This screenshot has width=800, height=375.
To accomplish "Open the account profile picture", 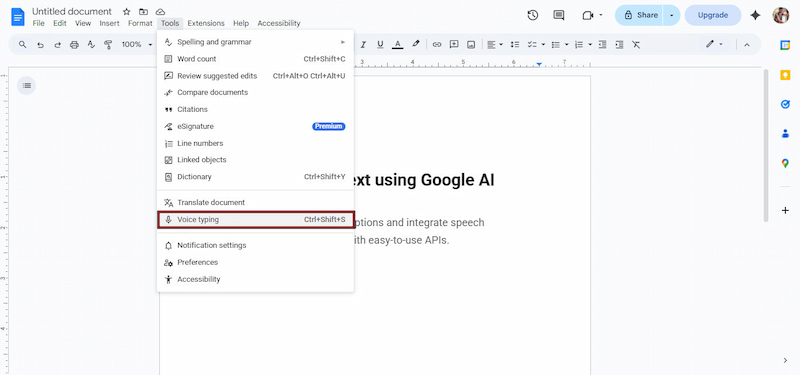I will [781, 15].
